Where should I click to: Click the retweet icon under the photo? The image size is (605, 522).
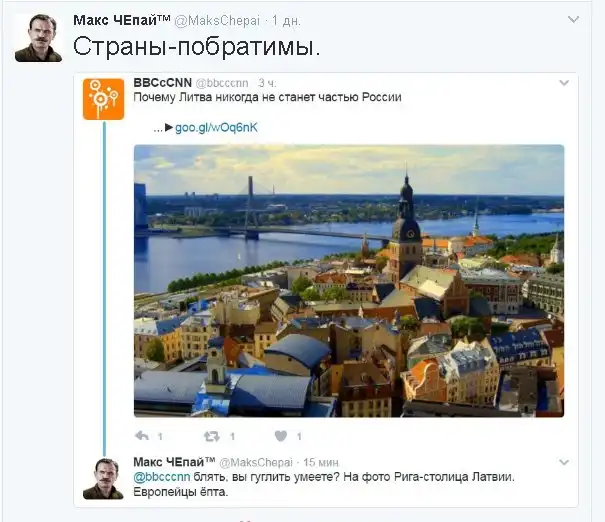coord(211,436)
